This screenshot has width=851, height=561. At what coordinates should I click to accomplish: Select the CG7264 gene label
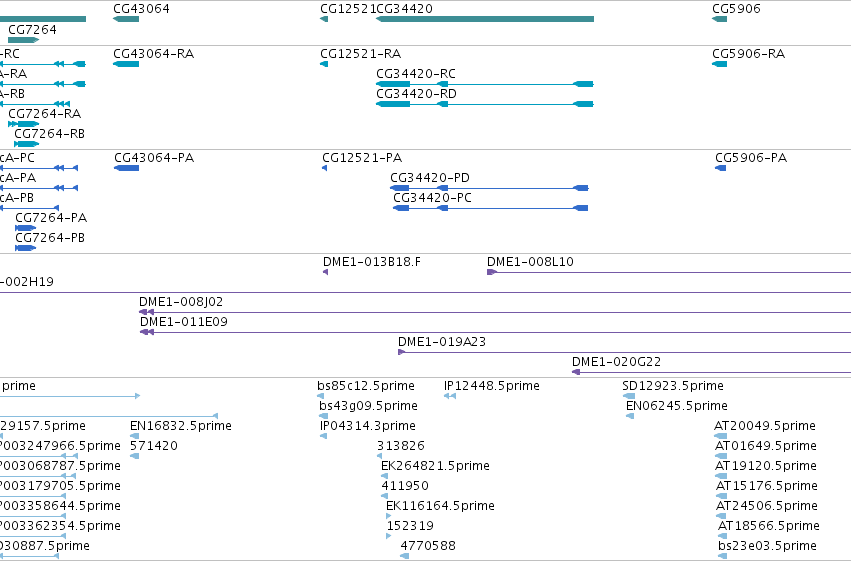coord(32,29)
